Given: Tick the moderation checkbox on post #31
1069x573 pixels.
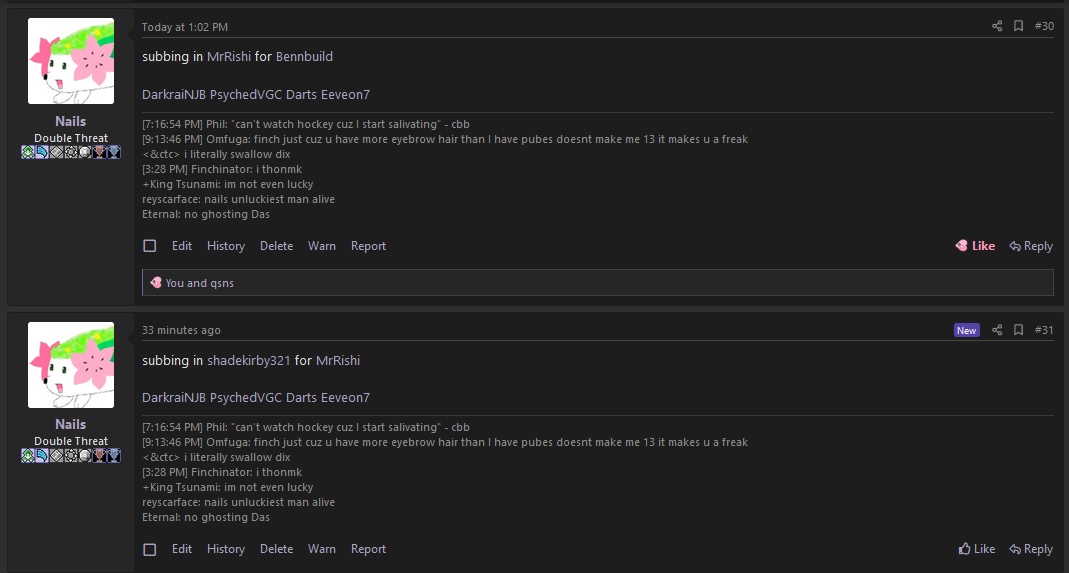Looking at the screenshot, I should pyautogui.click(x=150, y=549).
